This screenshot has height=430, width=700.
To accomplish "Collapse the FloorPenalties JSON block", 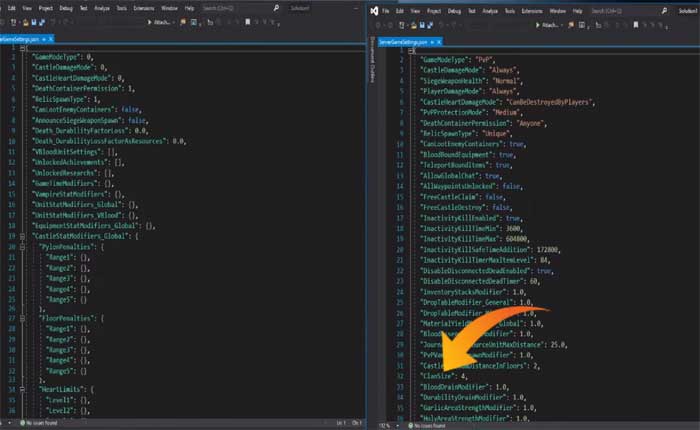I will [x=24, y=316].
